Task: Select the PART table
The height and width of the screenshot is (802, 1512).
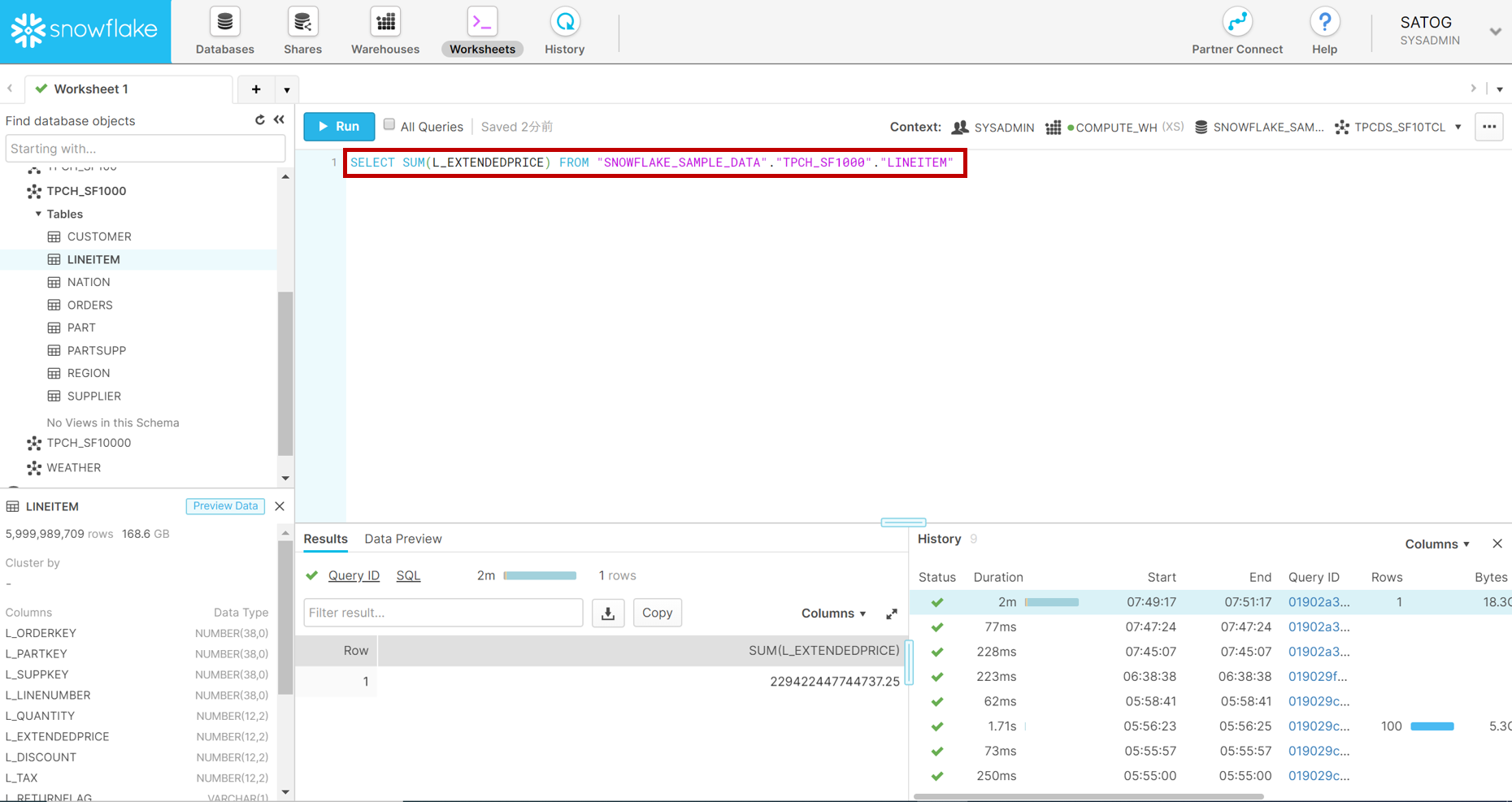Action: pos(81,327)
